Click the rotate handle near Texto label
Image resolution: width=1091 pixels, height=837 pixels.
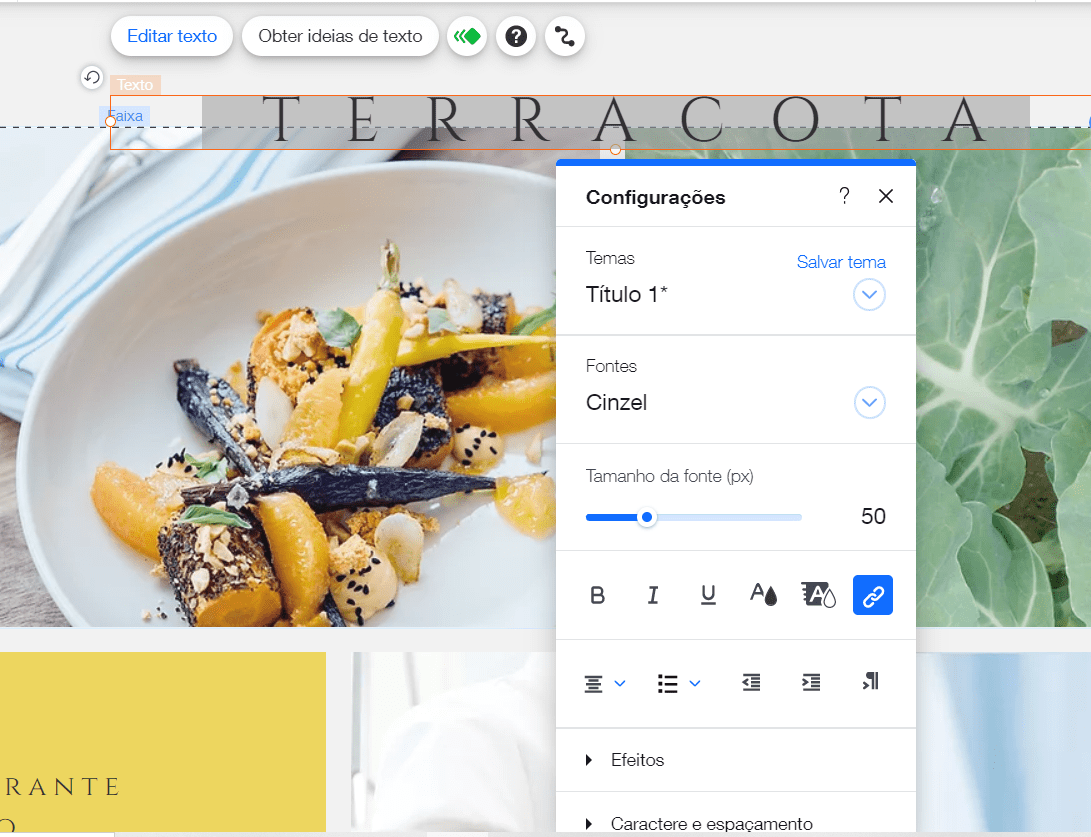[92, 77]
